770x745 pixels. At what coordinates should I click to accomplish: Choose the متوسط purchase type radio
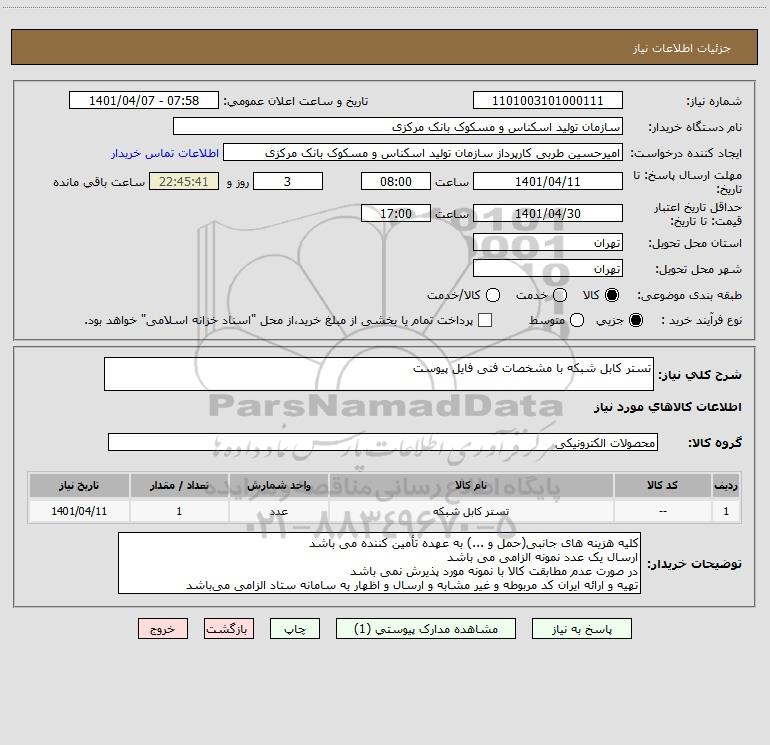[x=577, y=320]
